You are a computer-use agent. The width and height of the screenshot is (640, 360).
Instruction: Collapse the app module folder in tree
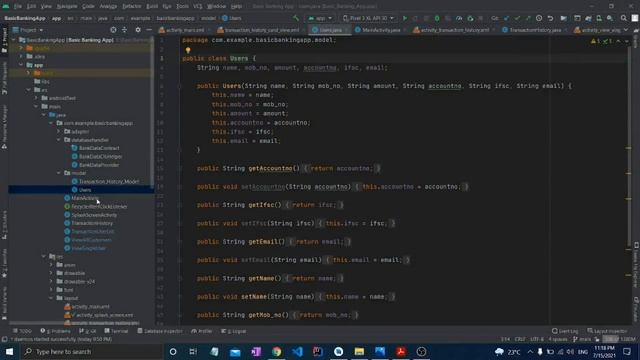21,65
